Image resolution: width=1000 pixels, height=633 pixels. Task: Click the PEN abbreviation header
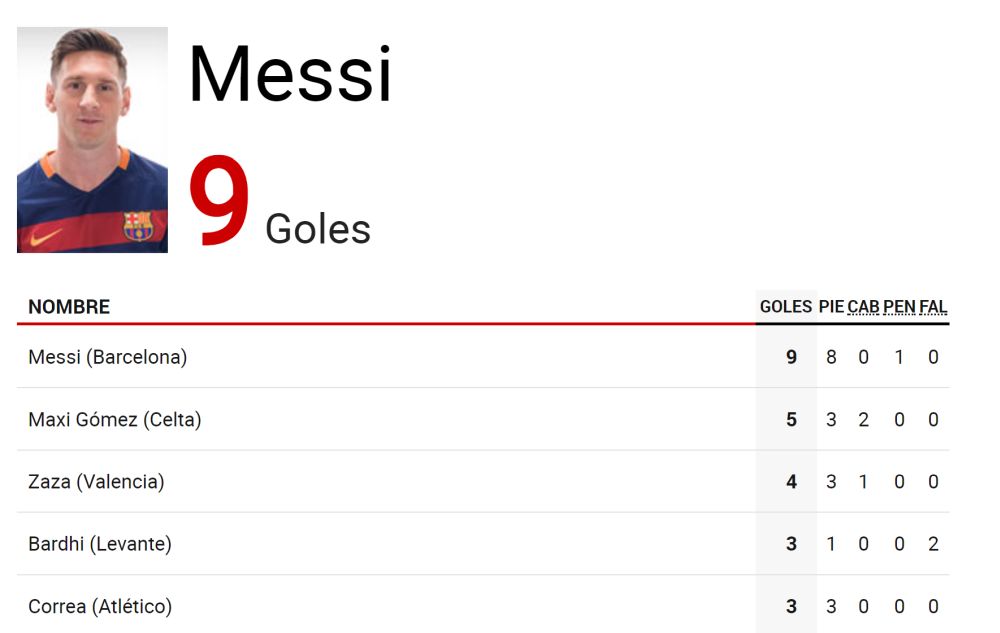(899, 307)
